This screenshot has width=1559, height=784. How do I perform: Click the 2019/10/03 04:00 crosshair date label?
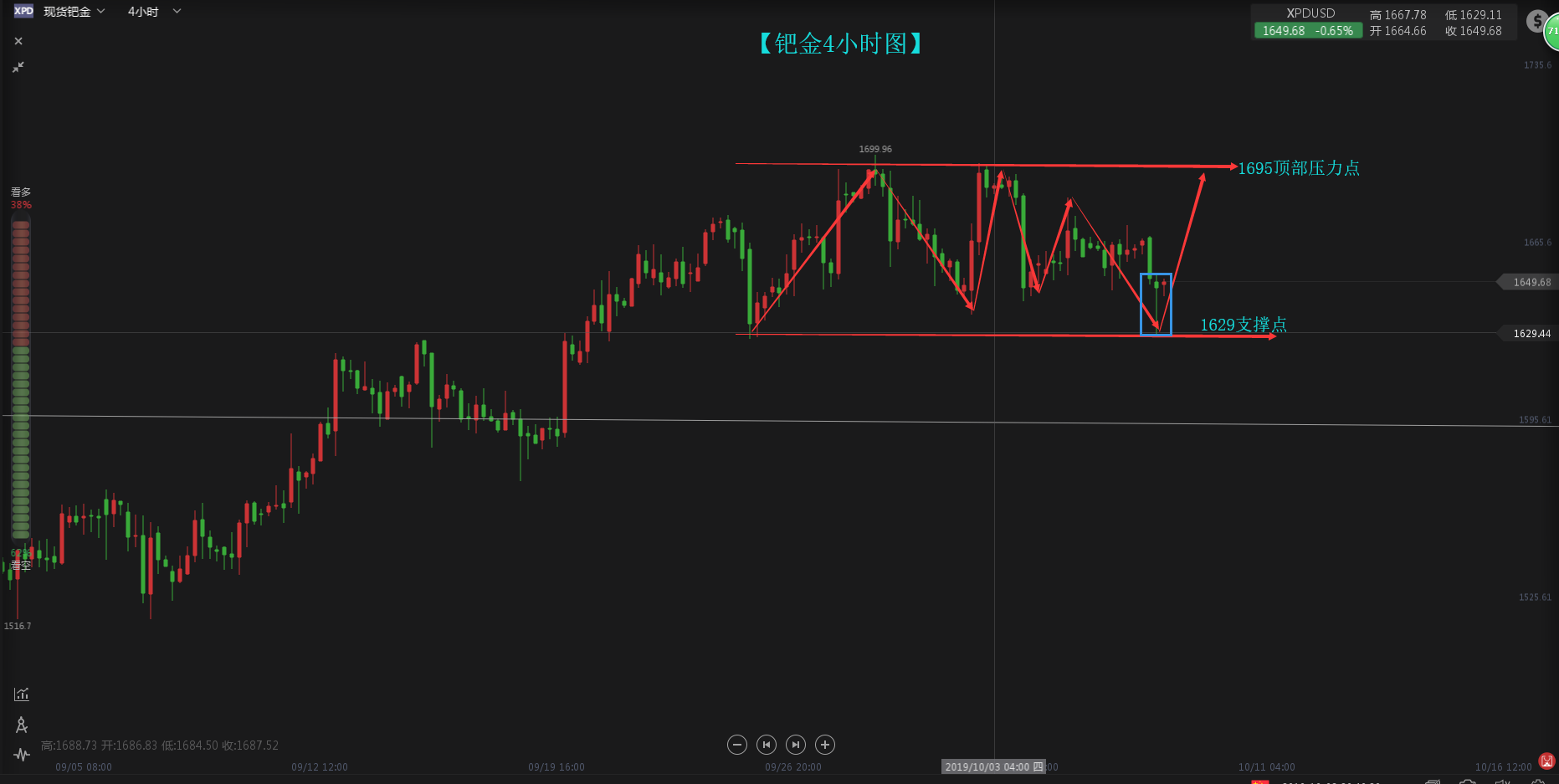point(993,766)
